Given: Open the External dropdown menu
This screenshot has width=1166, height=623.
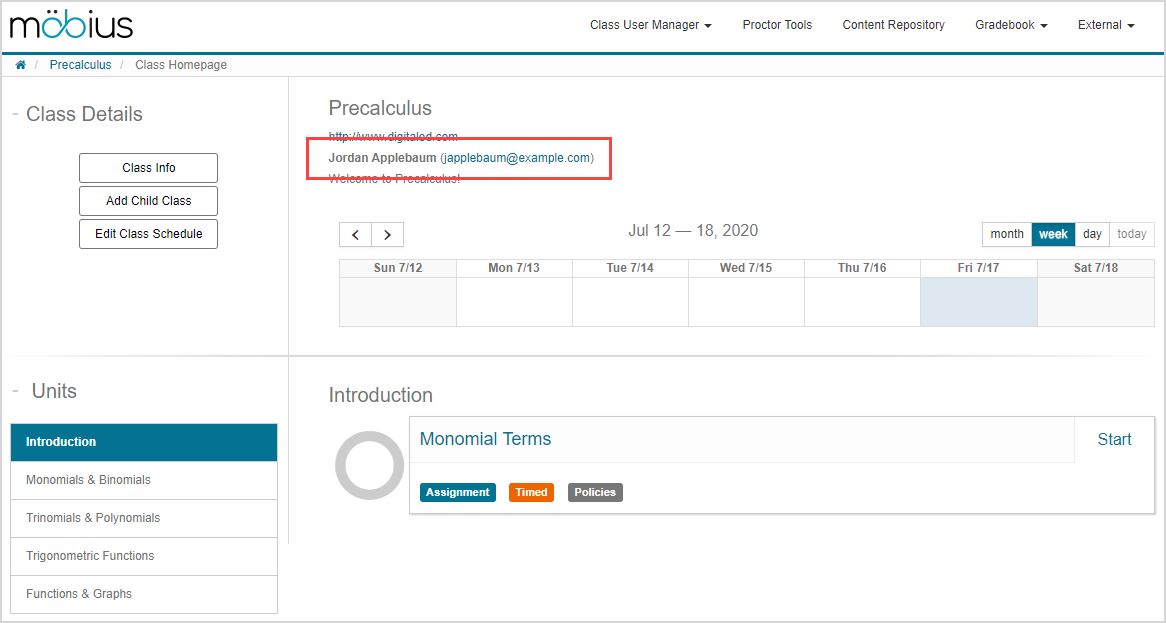Looking at the screenshot, I should 1105,25.
